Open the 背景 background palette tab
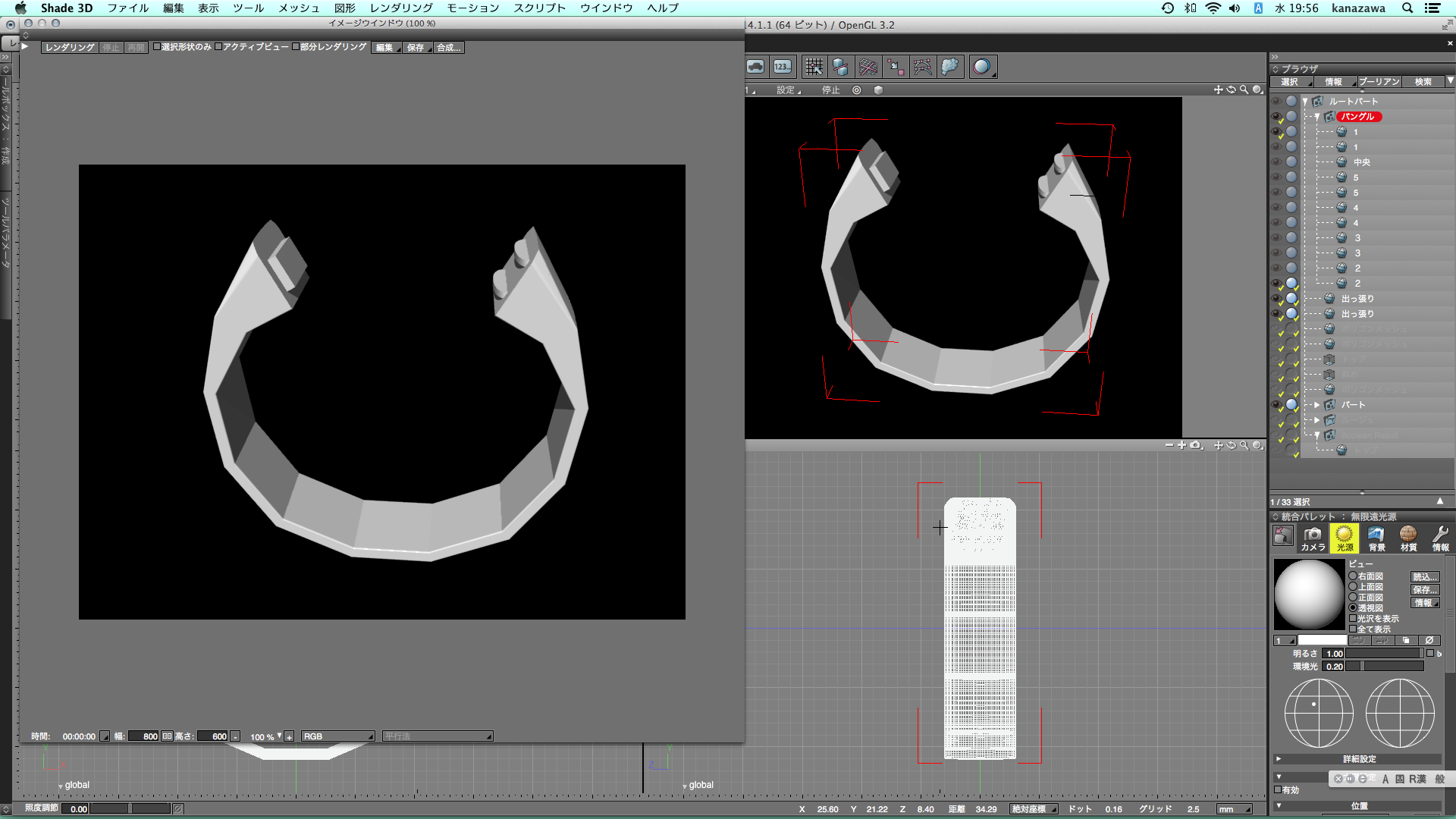The width and height of the screenshot is (1456, 819). tap(1376, 538)
